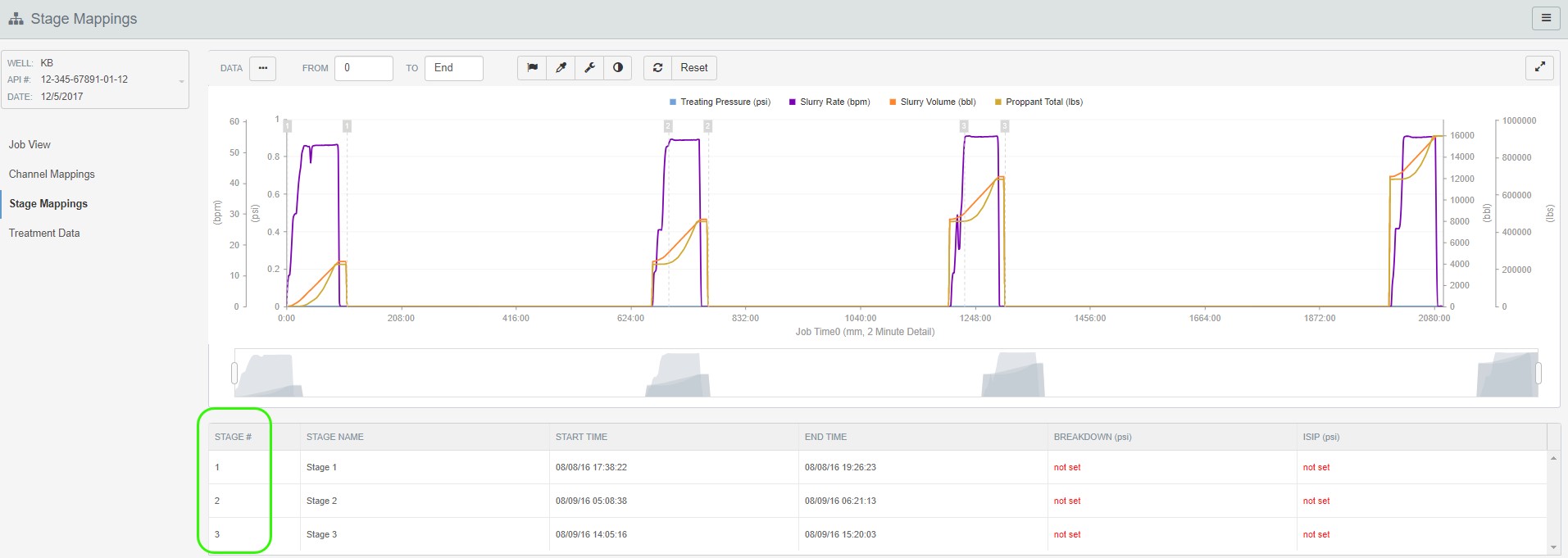
Task: Select the eyedropper color tool
Action: (561, 68)
